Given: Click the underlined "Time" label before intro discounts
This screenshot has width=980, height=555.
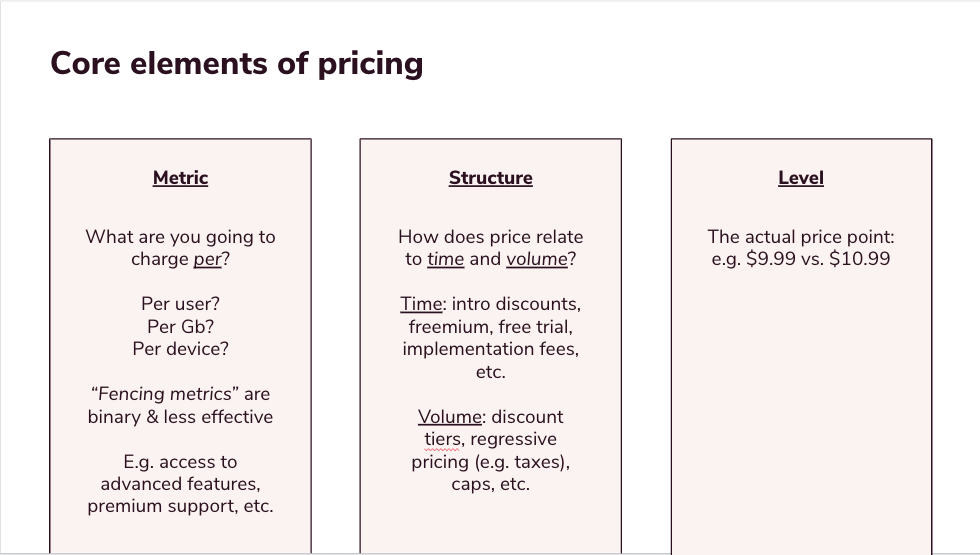Looking at the screenshot, I should pos(421,304).
